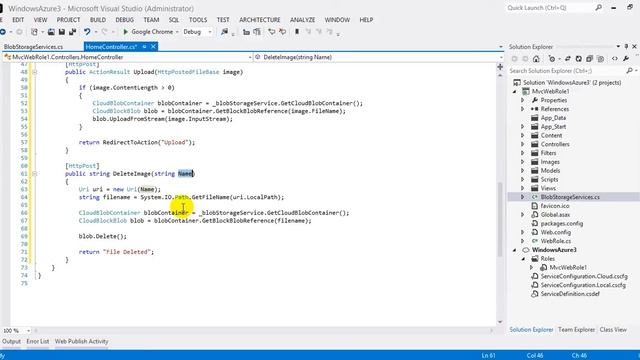The image size is (640, 360).
Task: Click Pending Changes Filter icon in Solution Explorer
Action: click(552, 59)
